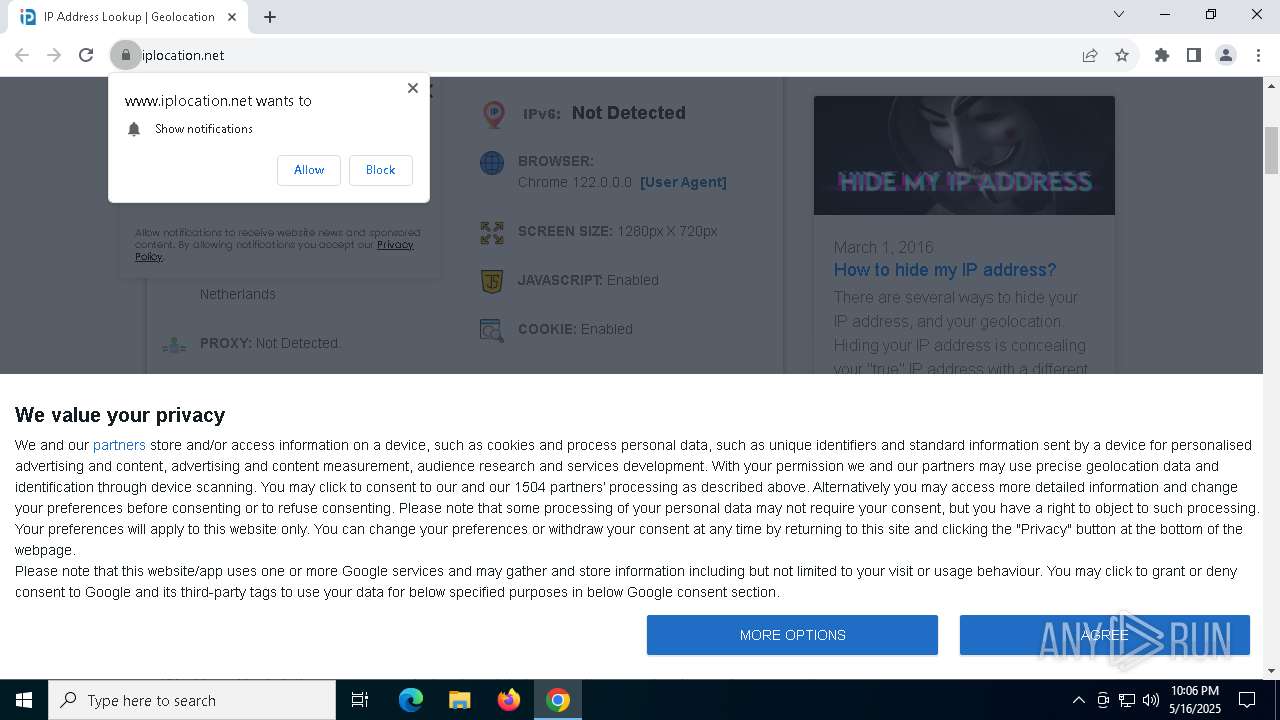1280x720 pixels.
Task: Reload the iplocation.net page
Action: tap(86, 55)
